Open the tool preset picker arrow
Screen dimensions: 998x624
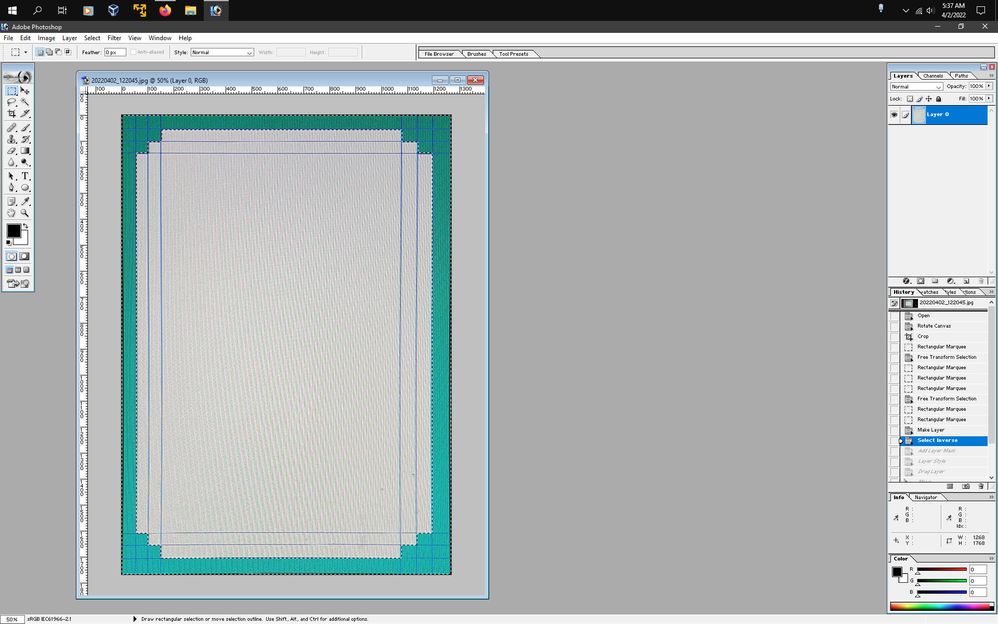[x=25, y=52]
